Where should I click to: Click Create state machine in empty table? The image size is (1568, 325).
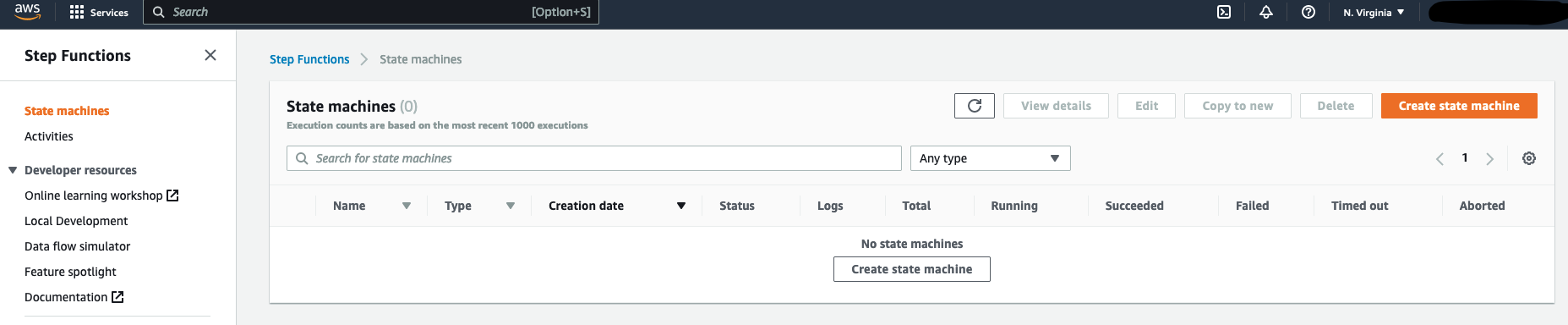click(x=912, y=269)
